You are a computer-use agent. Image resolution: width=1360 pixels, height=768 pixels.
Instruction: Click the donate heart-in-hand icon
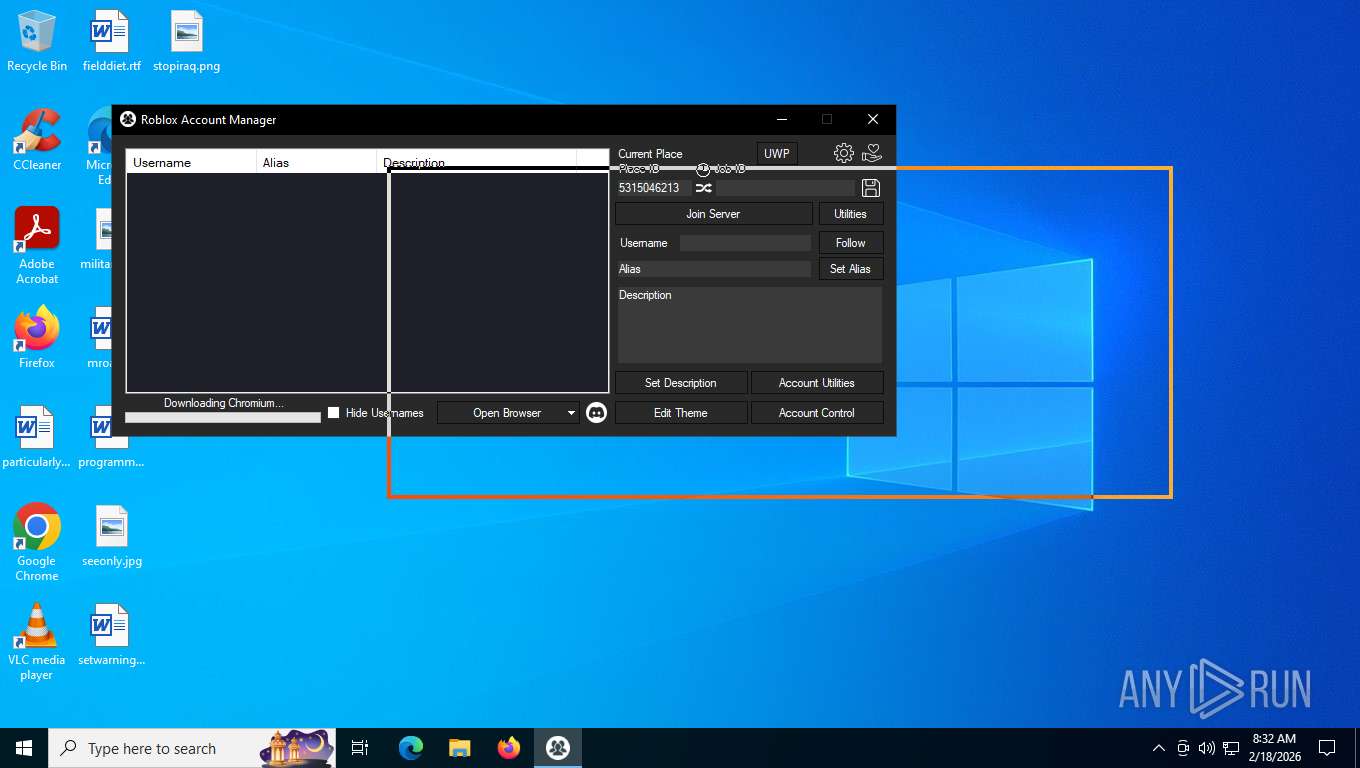[x=872, y=153]
